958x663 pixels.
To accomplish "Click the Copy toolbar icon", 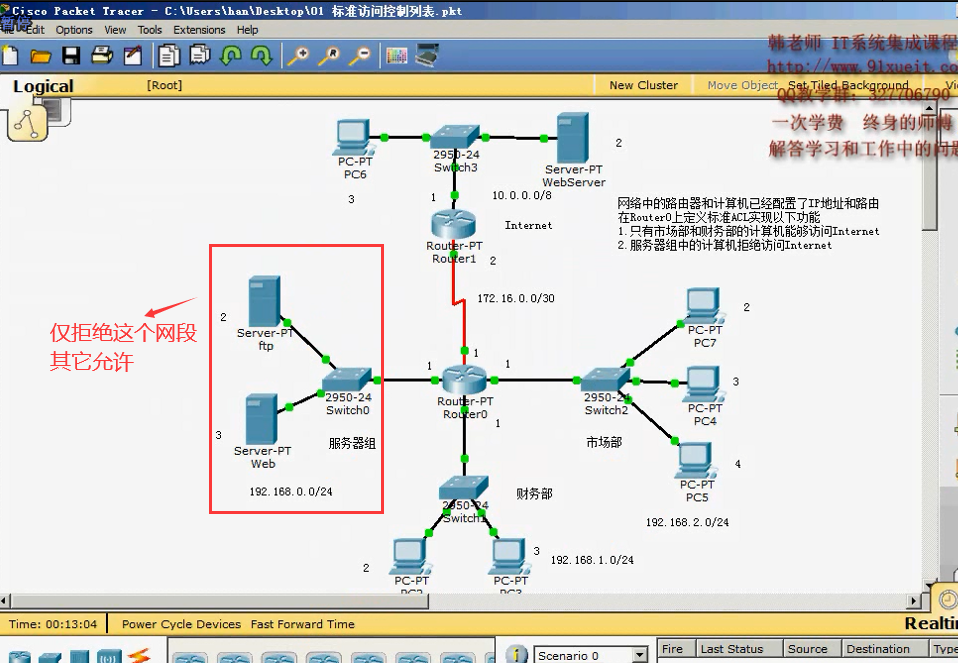I will 169,56.
